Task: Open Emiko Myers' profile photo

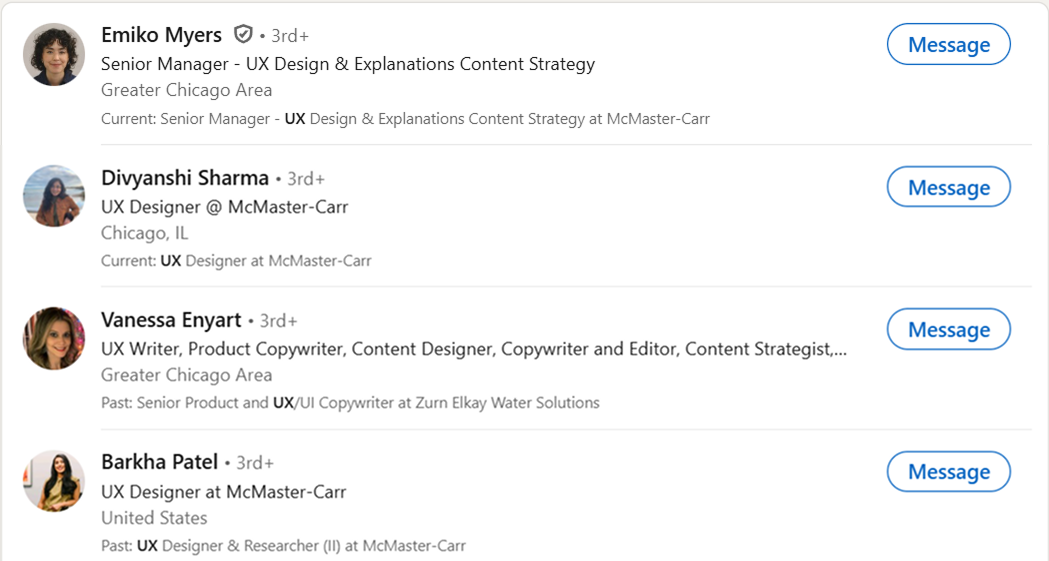Action: click(54, 54)
